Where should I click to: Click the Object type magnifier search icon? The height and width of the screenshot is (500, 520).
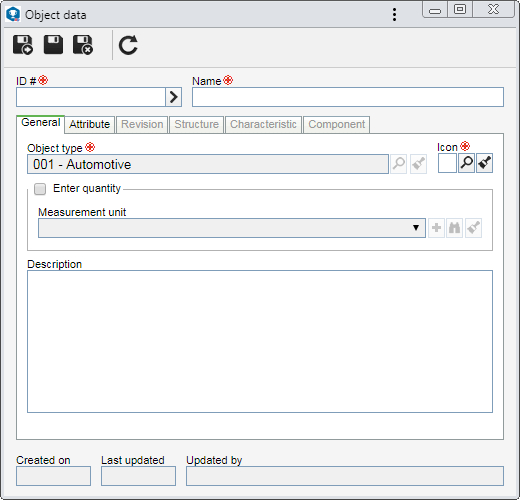(x=399, y=164)
